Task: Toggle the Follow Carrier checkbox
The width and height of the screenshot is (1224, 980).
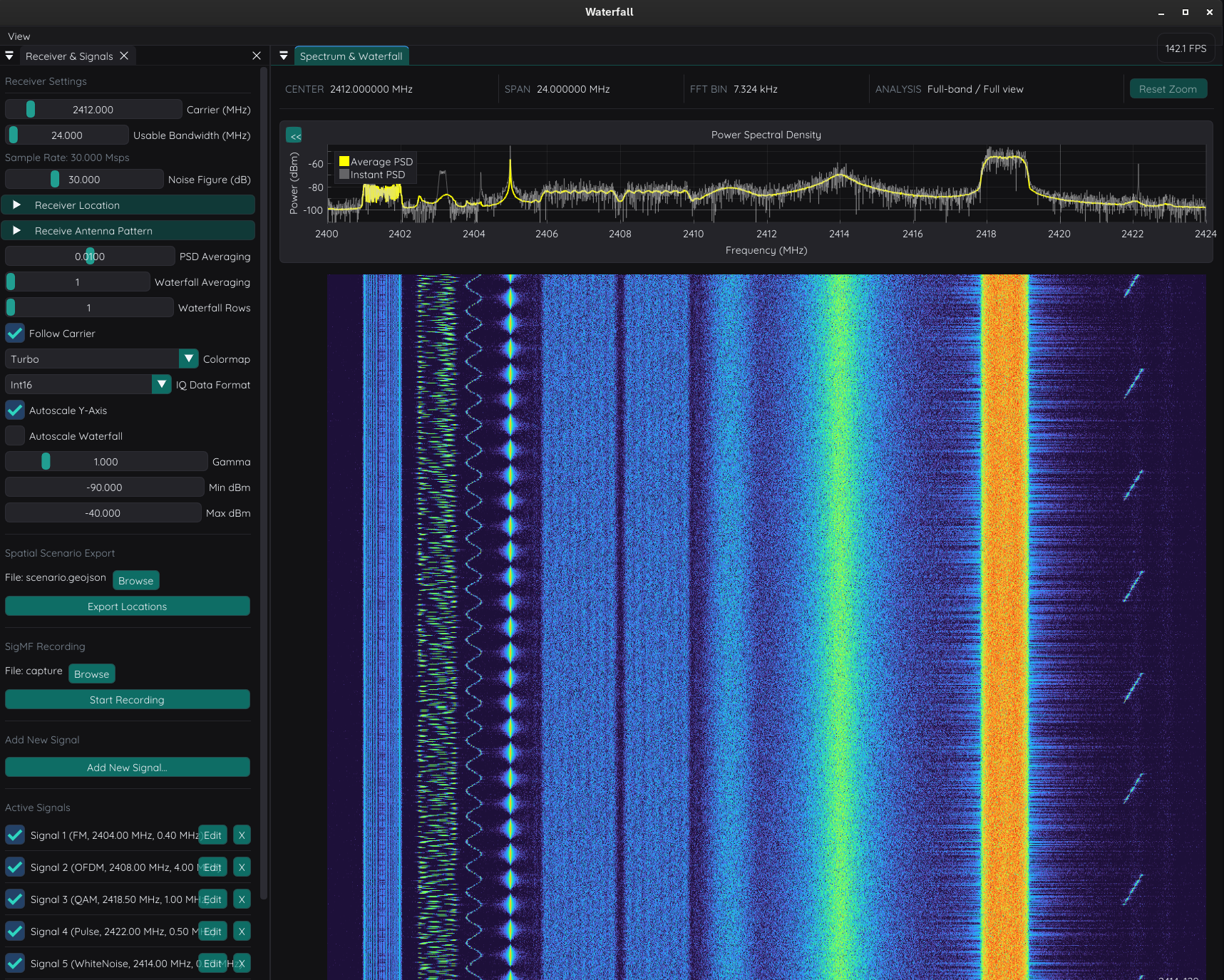Action: [15, 334]
